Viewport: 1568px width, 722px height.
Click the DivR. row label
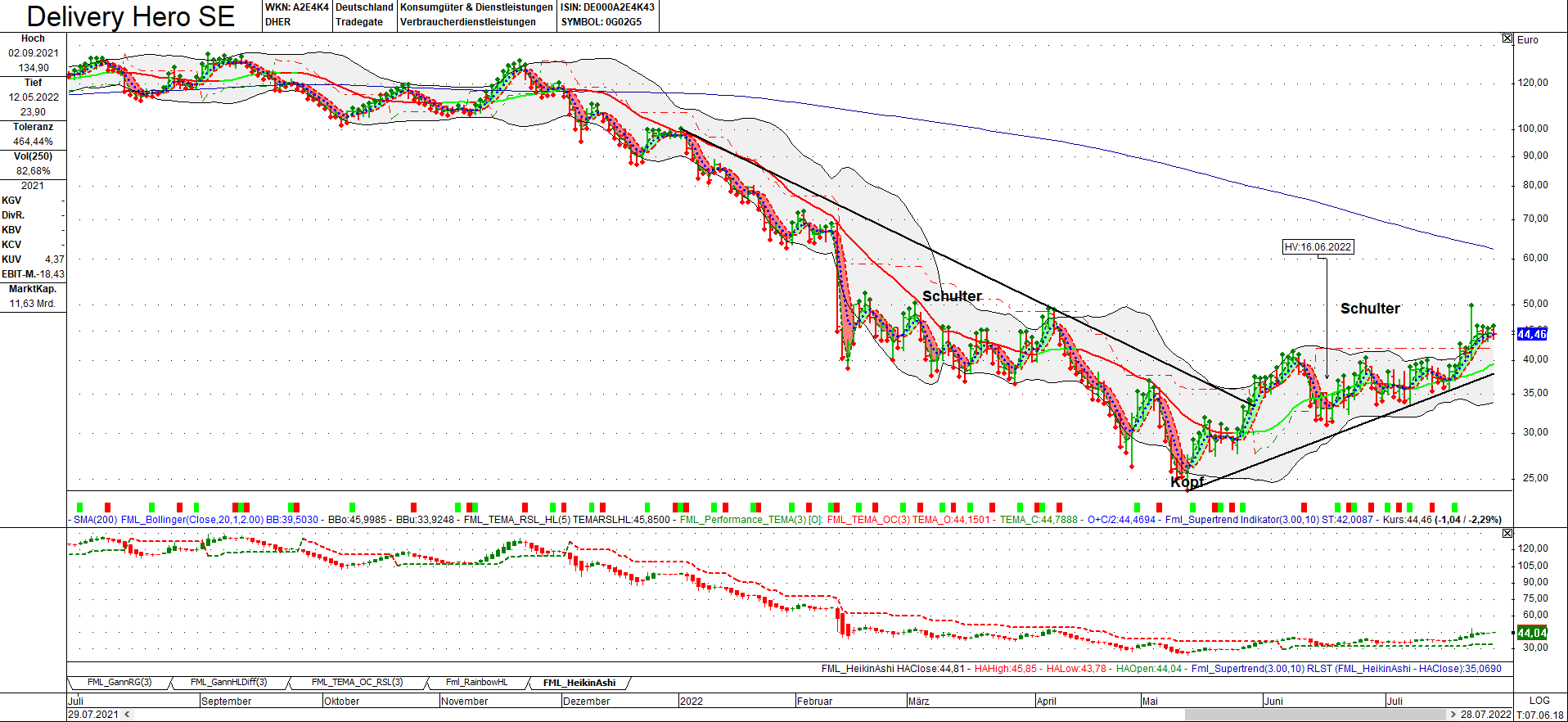pos(13,215)
